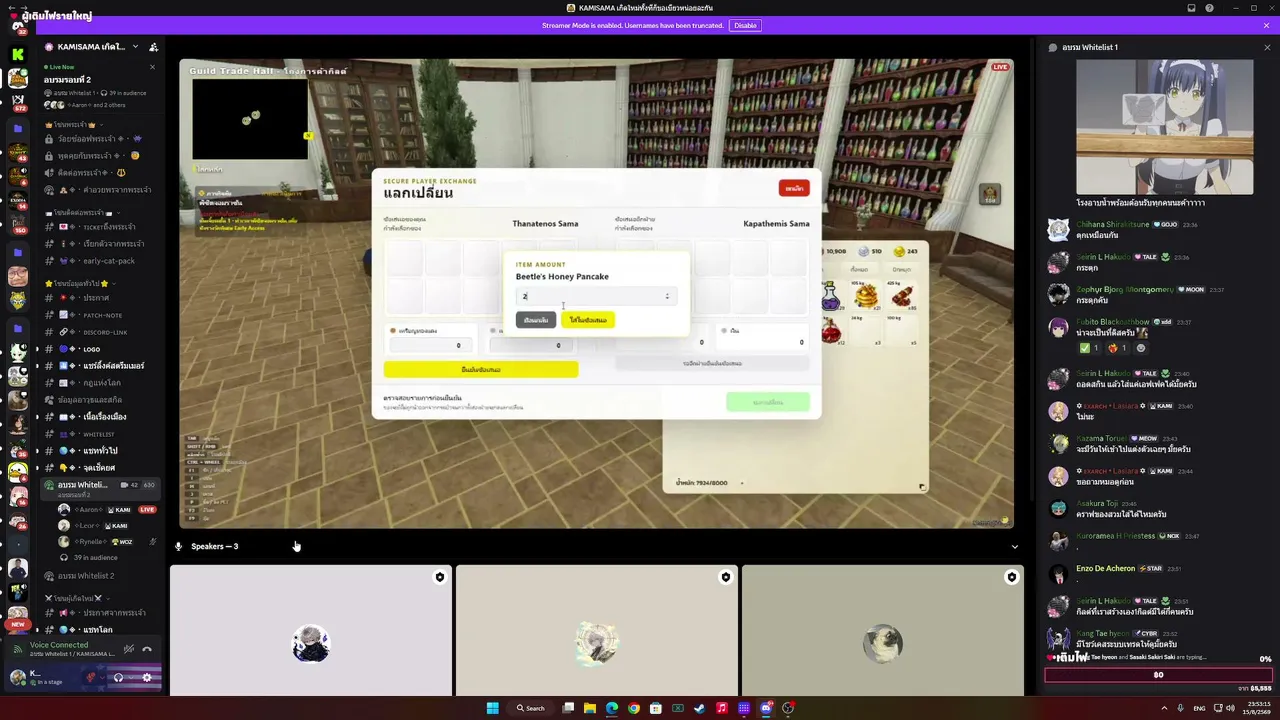Click username Zephyr Bjorg Montgomery in chat
This screenshot has height=720, width=1280.
coord(1125,289)
